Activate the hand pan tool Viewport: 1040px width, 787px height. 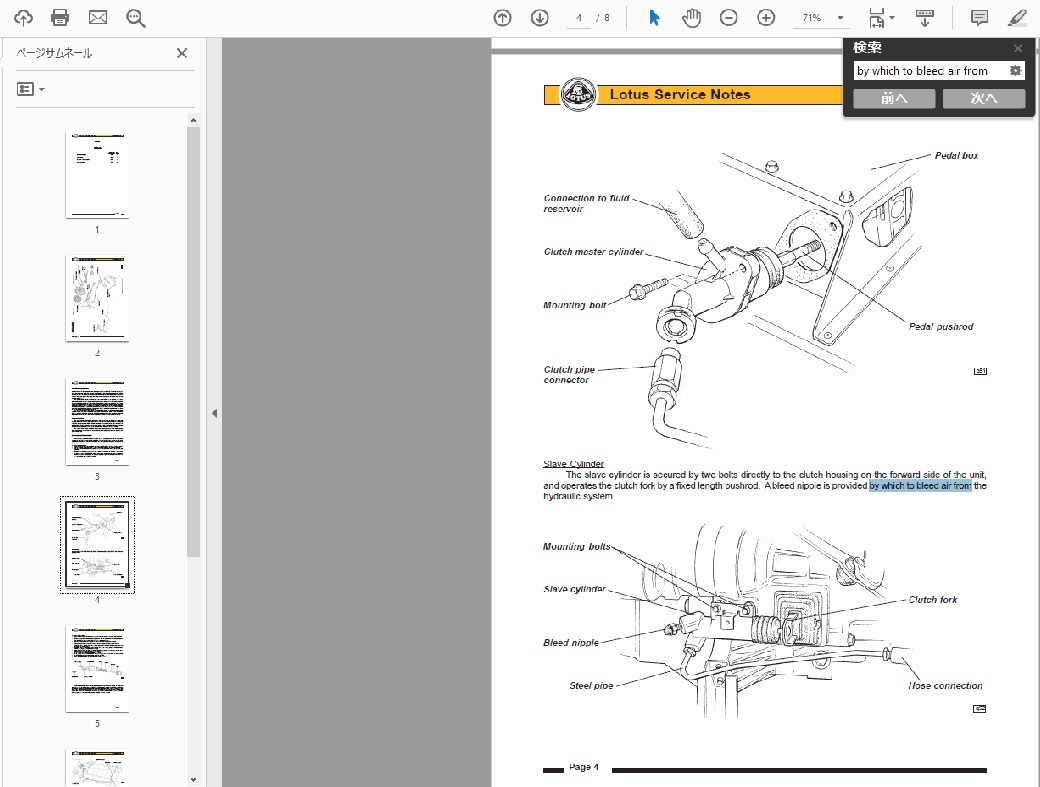(x=691, y=18)
